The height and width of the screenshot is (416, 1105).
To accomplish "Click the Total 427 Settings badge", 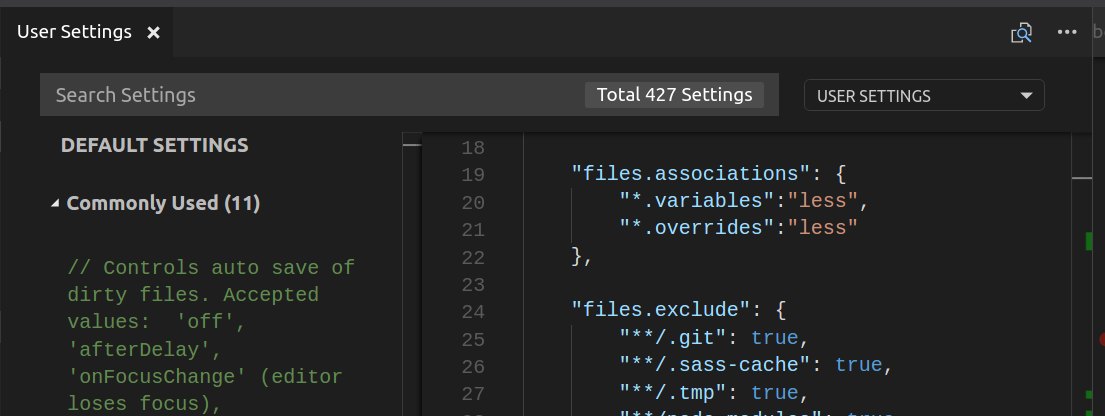I will click(674, 94).
